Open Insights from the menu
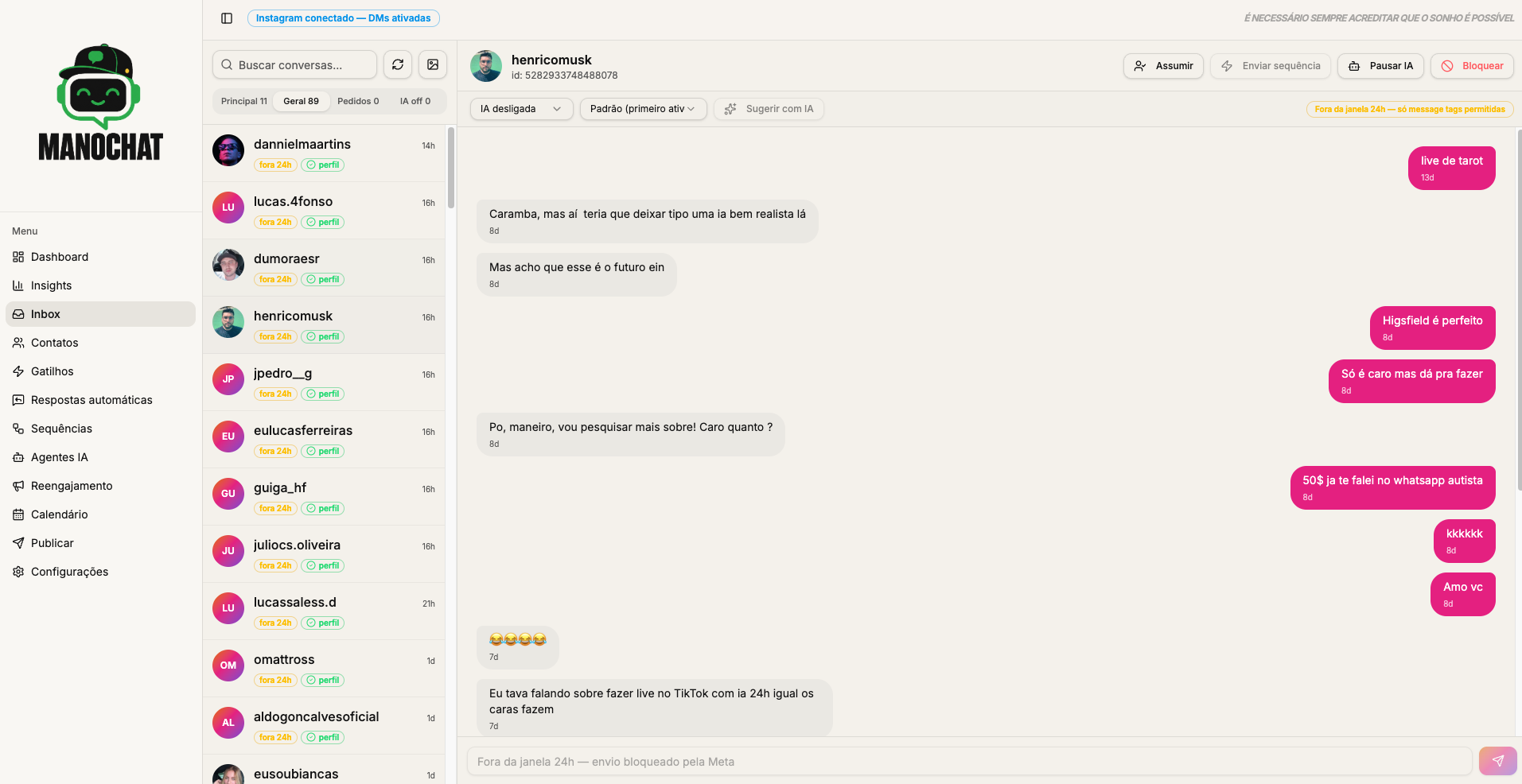 pyautogui.click(x=100, y=285)
